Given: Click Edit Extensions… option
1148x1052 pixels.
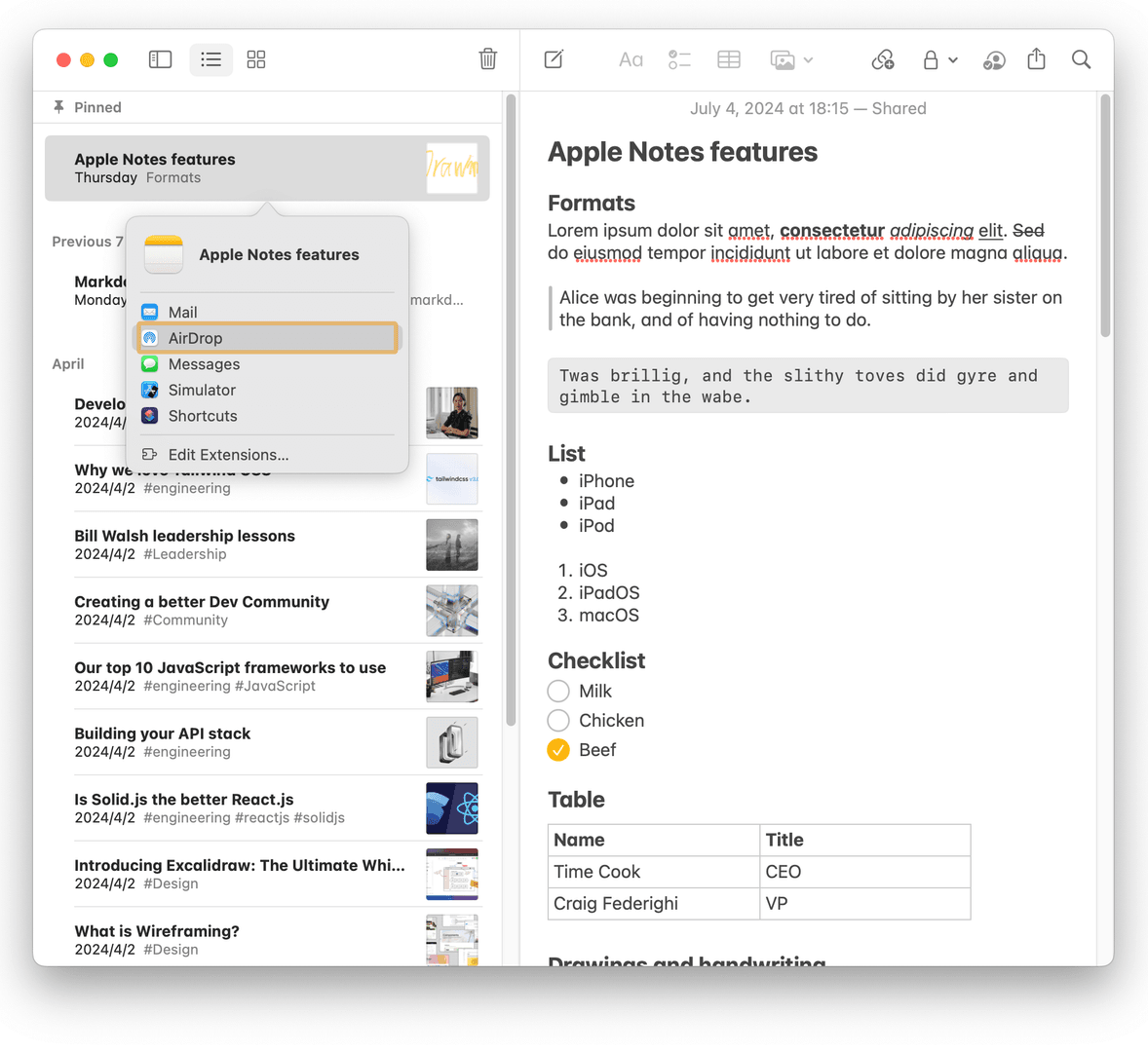Looking at the screenshot, I should [x=228, y=455].
